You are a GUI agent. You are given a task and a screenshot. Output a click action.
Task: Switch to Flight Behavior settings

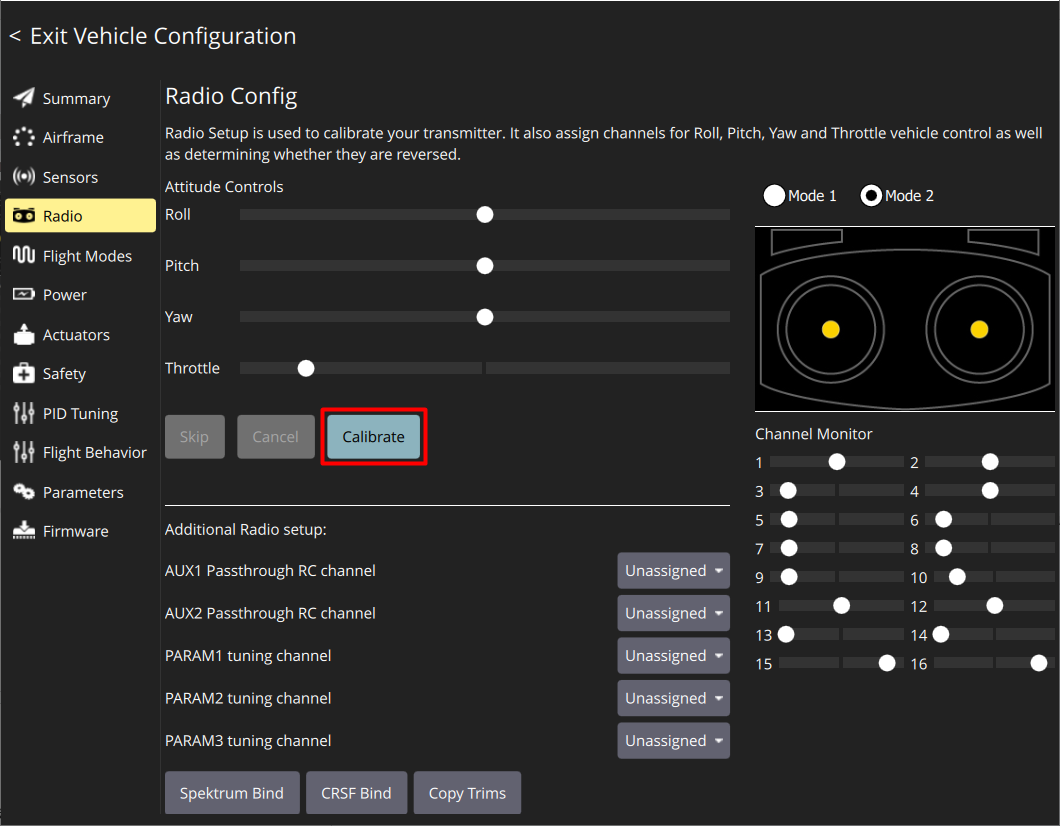[23, 452]
